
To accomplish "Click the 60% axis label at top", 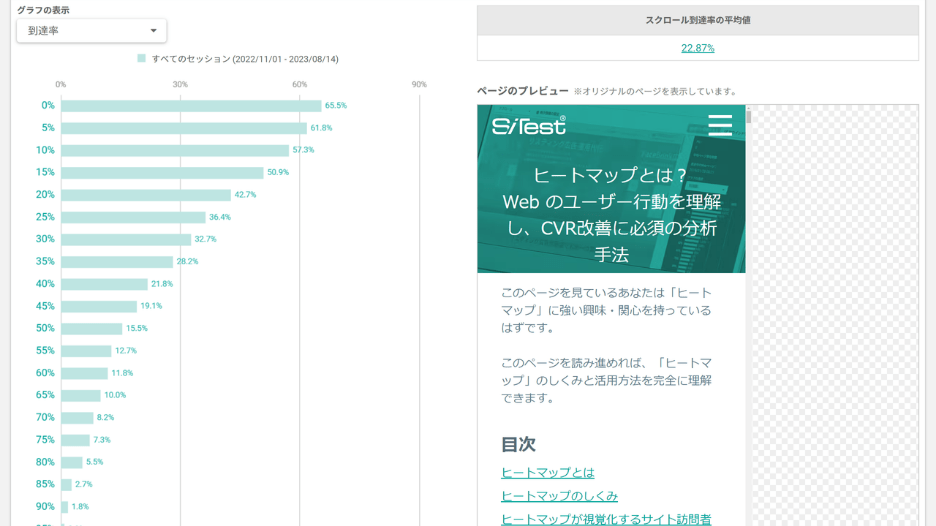I will coord(300,84).
